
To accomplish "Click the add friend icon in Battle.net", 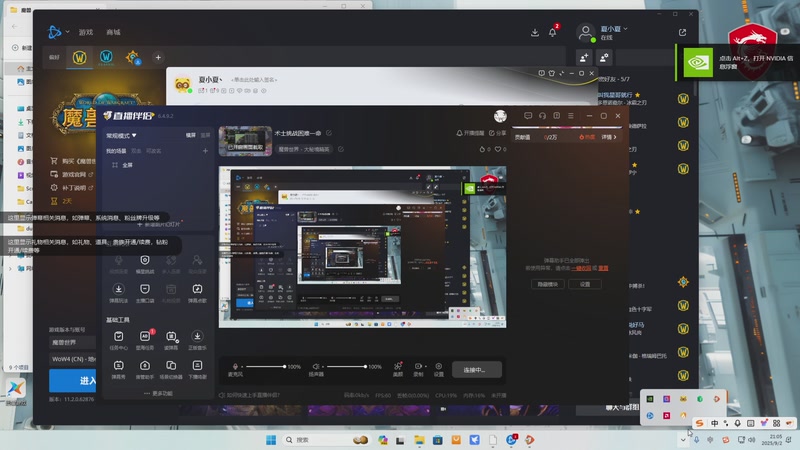I will [x=584, y=58].
